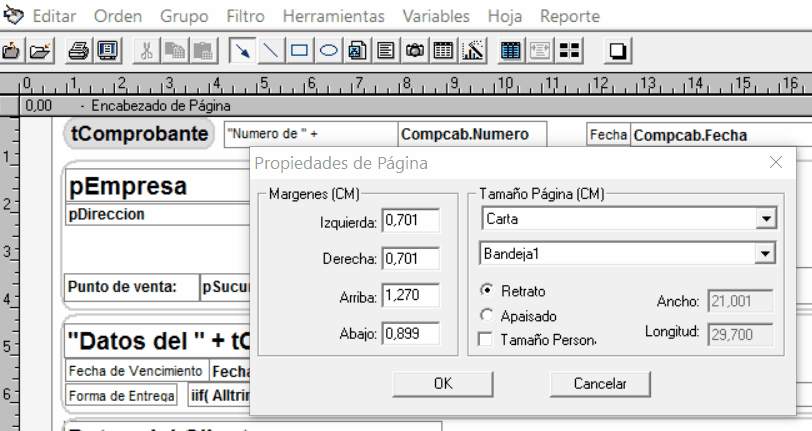Open the Editar menu
The image size is (812, 431).
tap(54, 16)
